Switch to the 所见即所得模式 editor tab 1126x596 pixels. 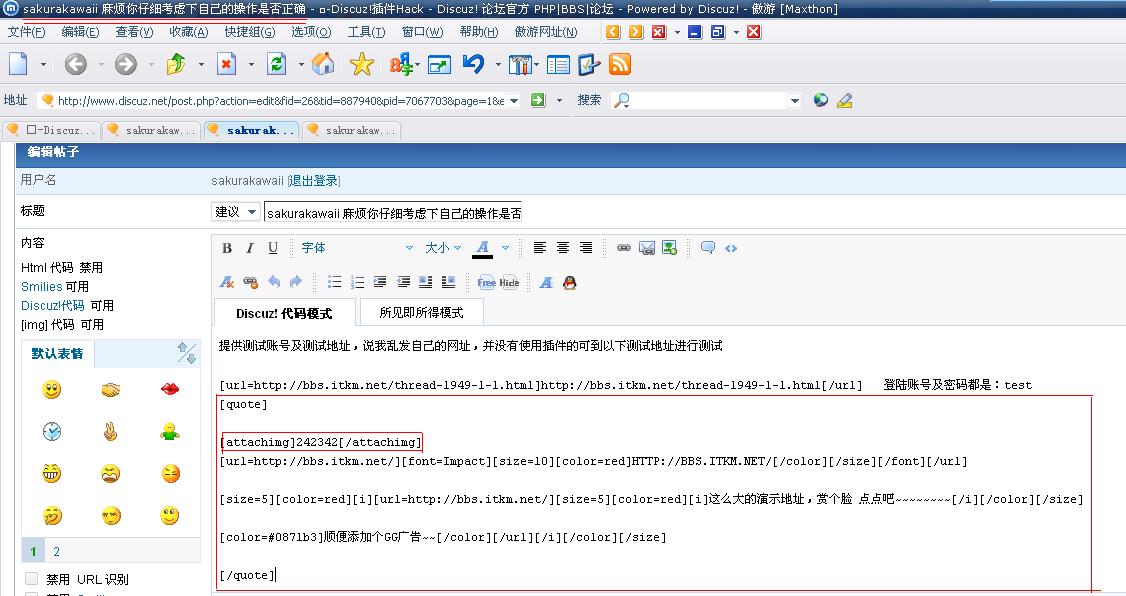click(421, 312)
